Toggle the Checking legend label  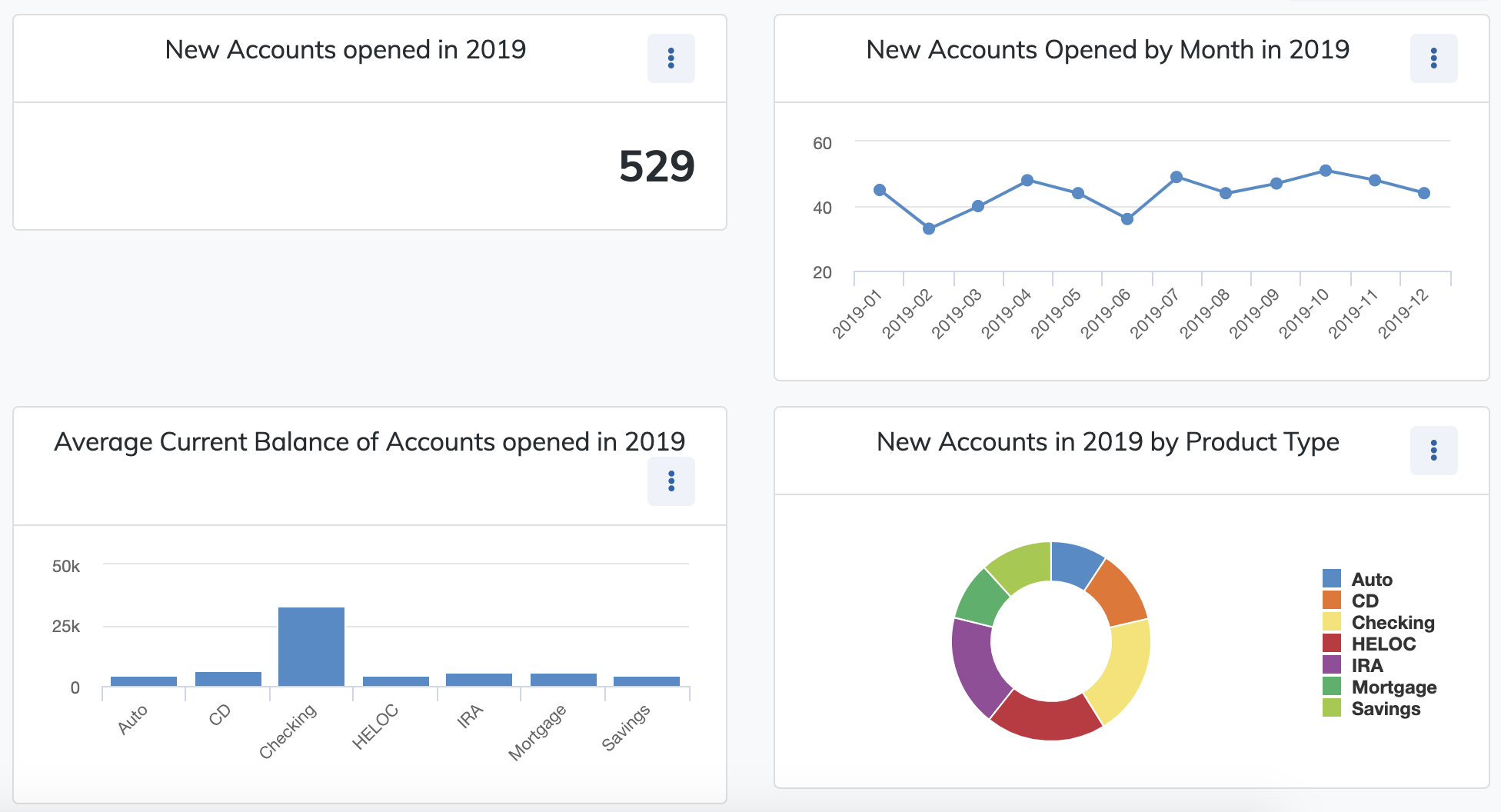[1393, 622]
